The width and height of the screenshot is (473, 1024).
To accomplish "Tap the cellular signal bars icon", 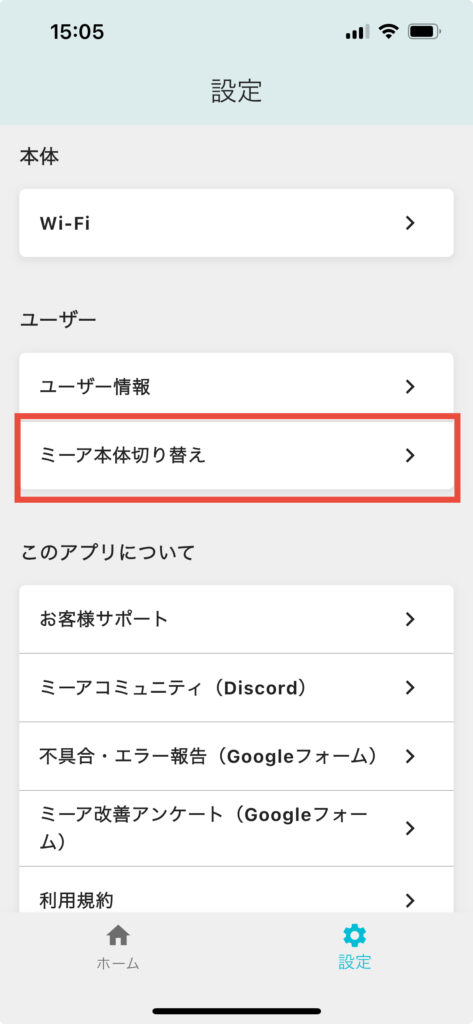I will (x=357, y=31).
